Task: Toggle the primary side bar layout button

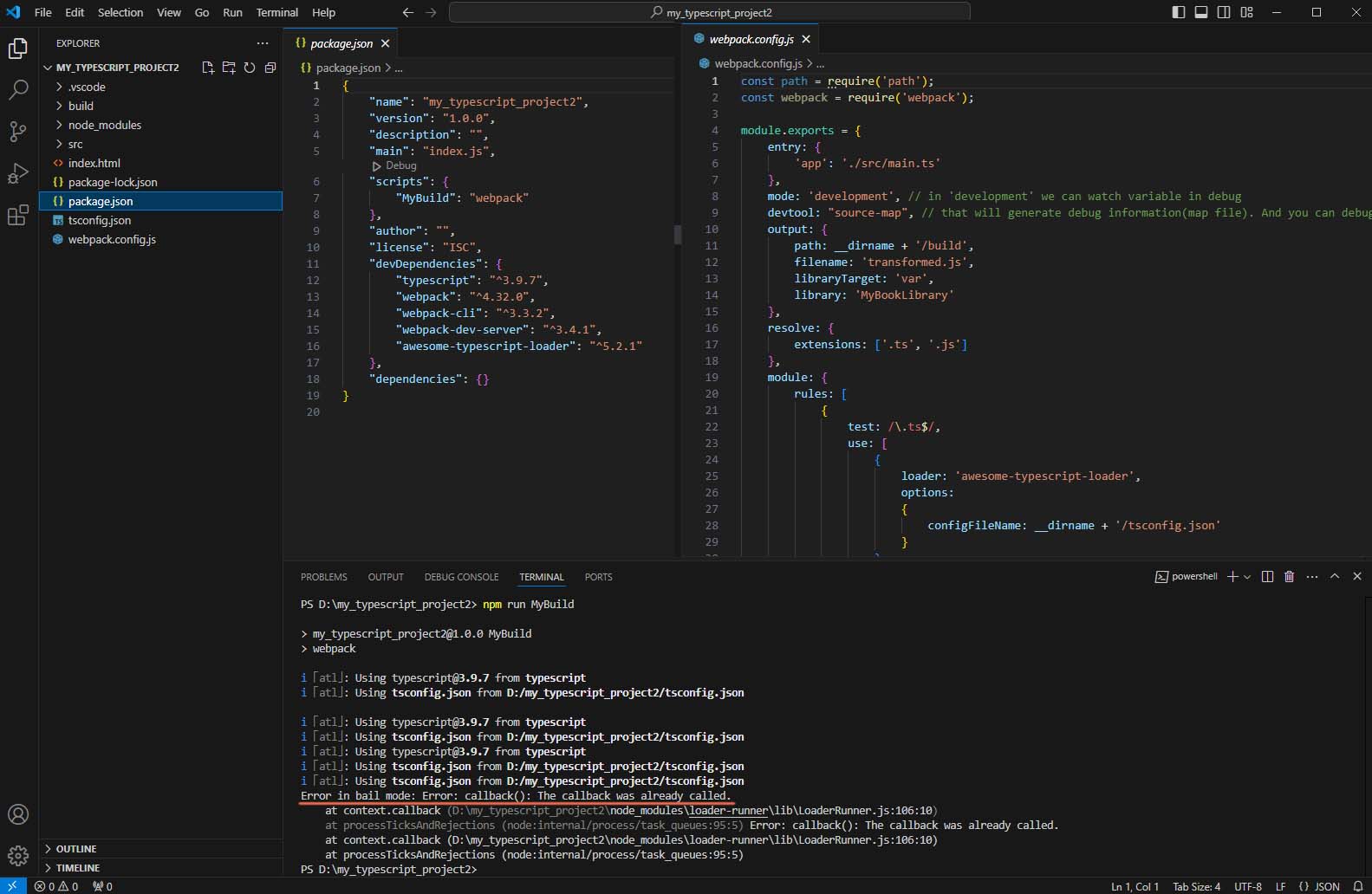Action: [x=1179, y=12]
